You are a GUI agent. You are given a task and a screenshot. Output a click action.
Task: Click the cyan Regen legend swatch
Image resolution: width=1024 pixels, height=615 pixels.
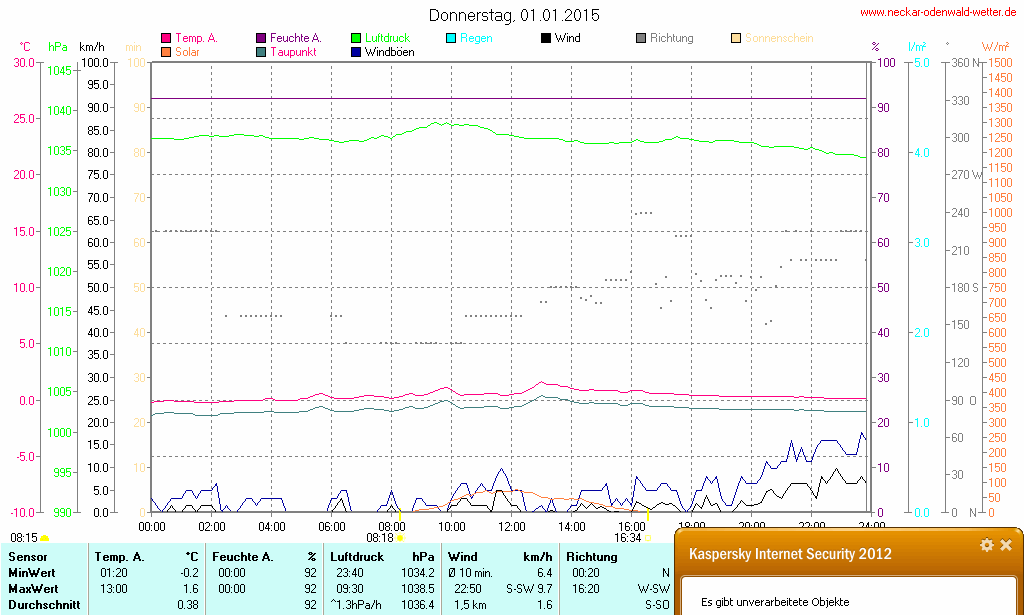coord(451,39)
